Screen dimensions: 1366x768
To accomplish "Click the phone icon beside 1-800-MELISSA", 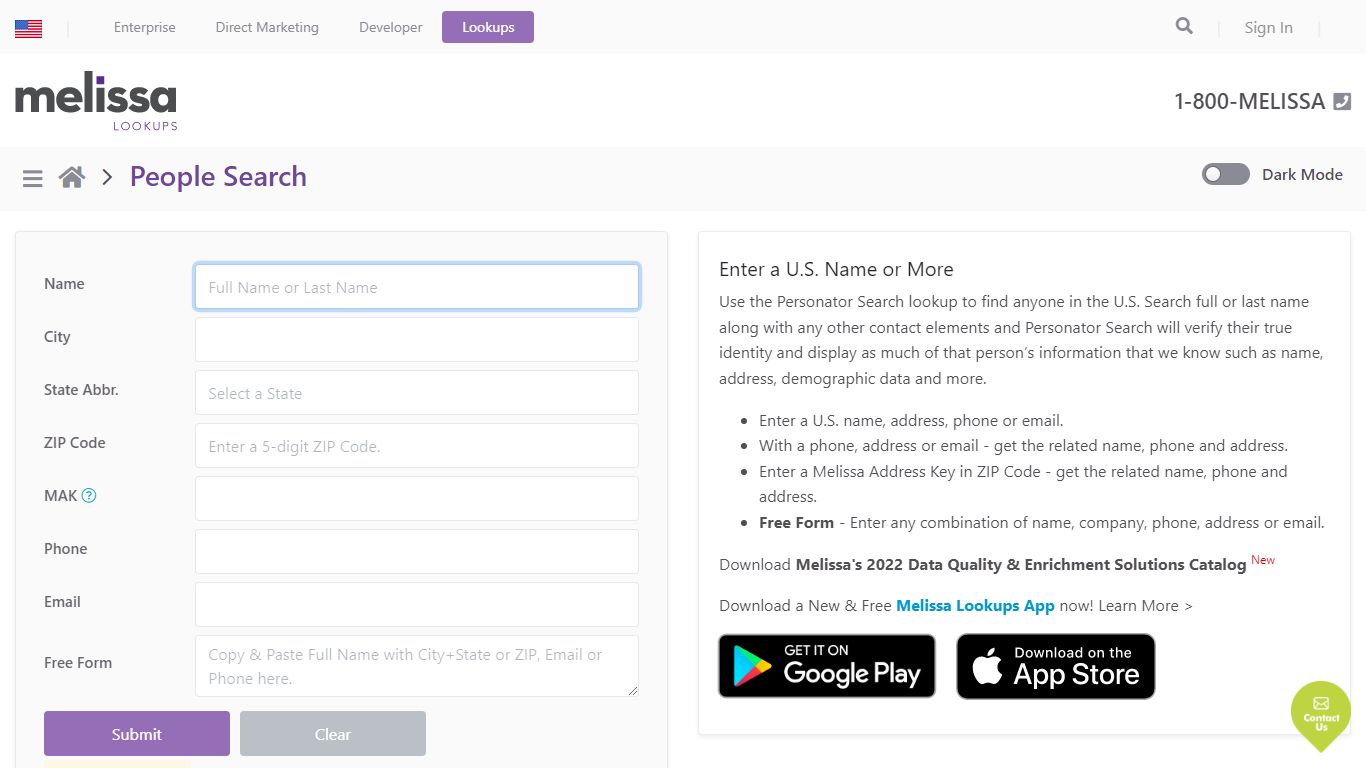I will point(1342,101).
